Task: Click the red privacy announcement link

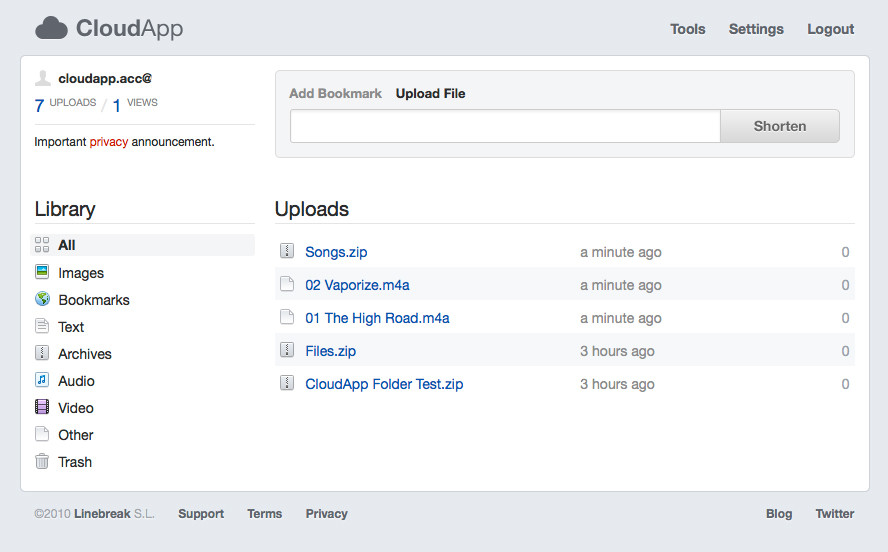Action: (x=109, y=142)
